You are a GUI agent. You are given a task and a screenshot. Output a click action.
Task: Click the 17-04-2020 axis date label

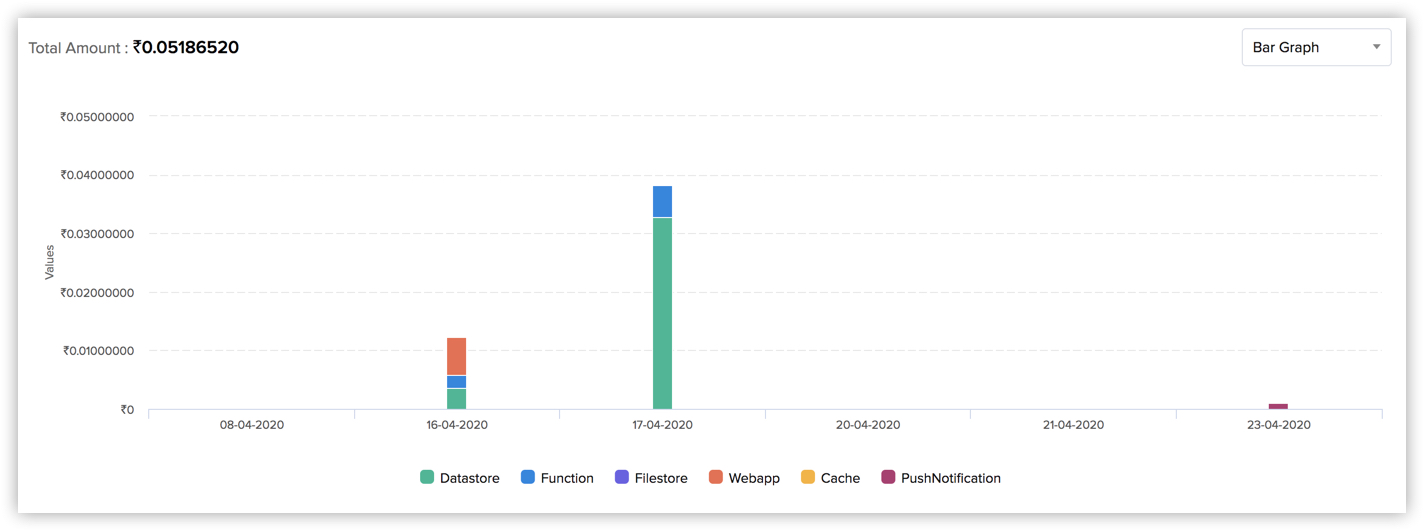662,425
